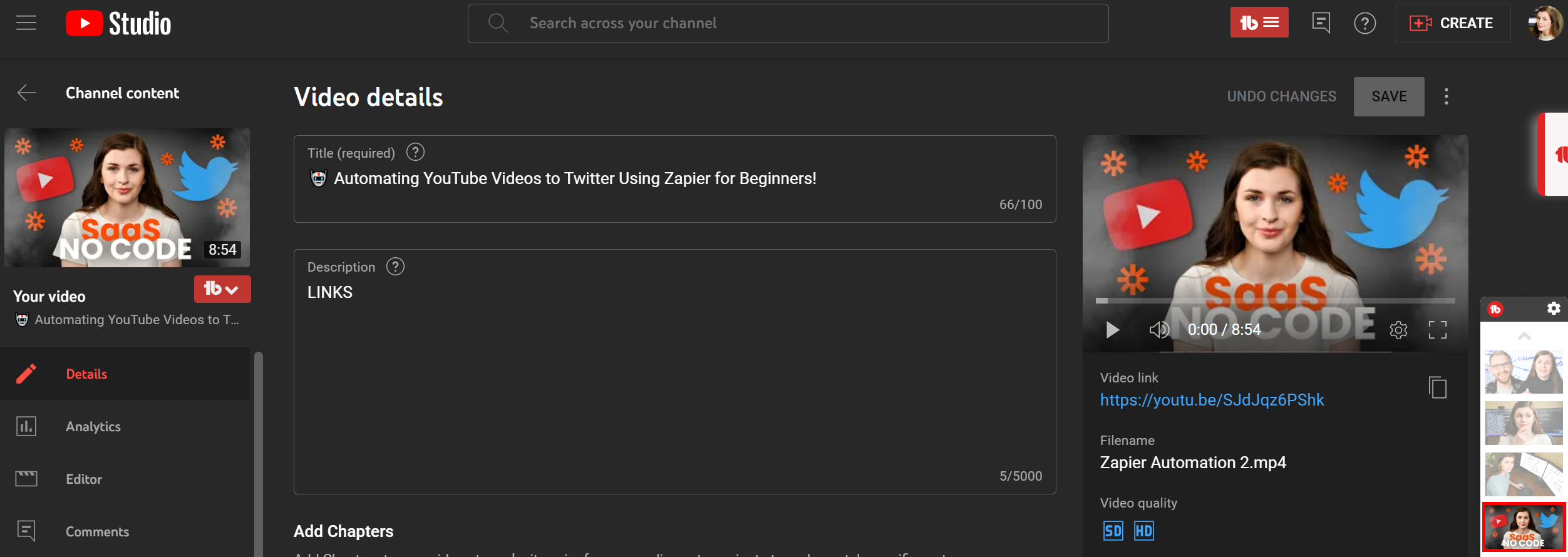1568x557 pixels.
Task: Click the search magnifier icon
Action: [x=498, y=23]
